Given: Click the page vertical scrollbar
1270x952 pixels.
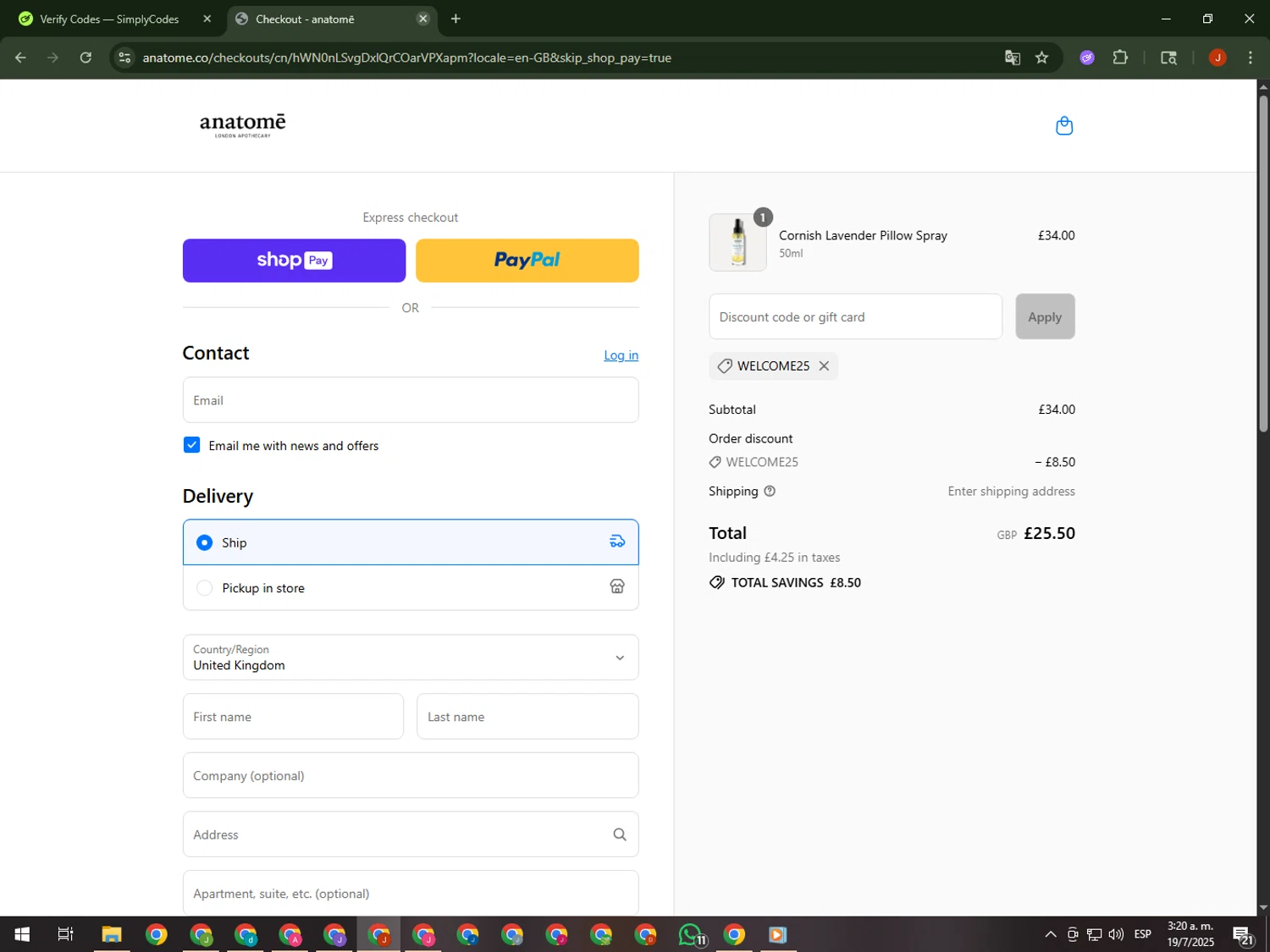Looking at the screenshot, I should click(1263, 262).
